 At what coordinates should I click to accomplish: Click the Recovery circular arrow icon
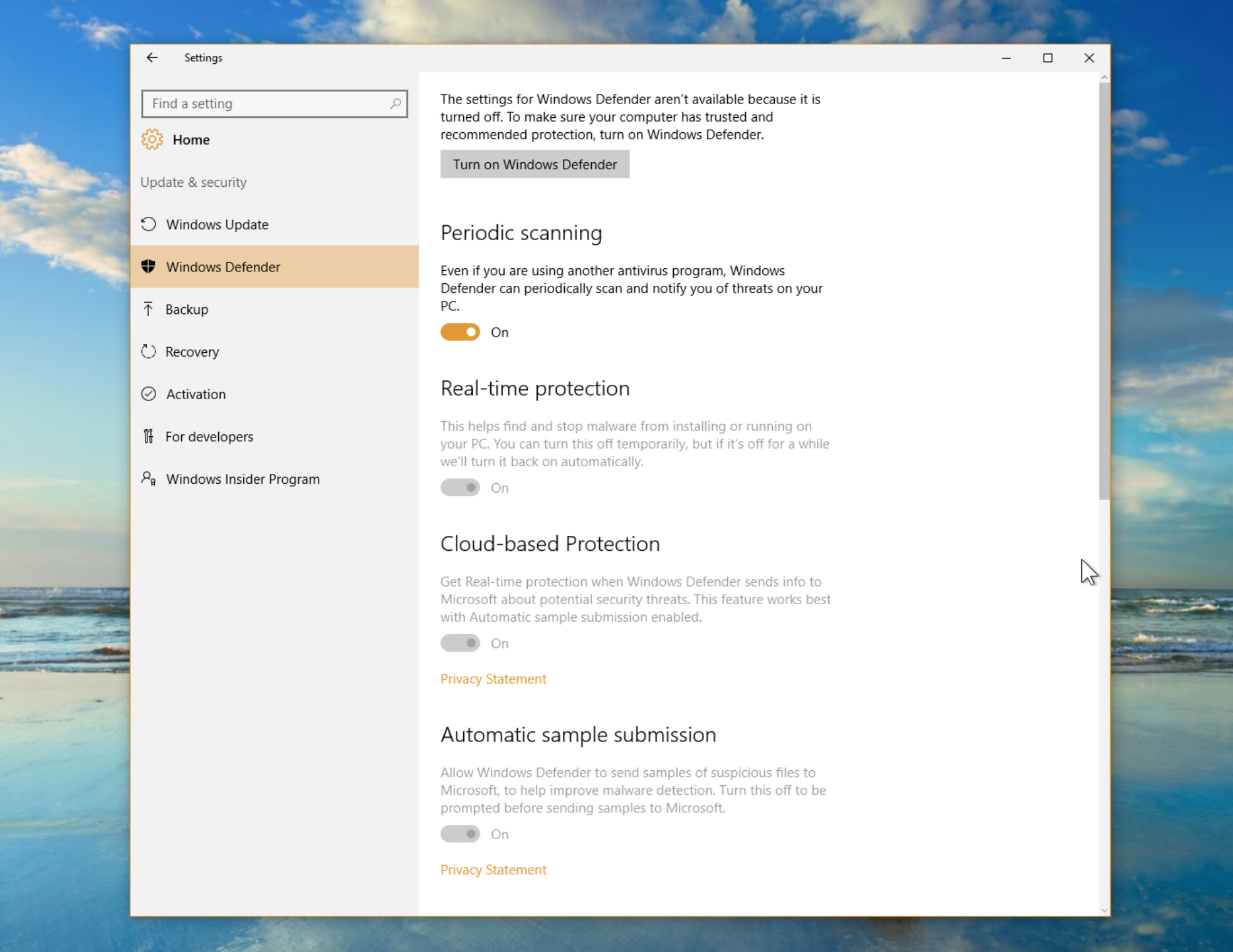click(149, 352)
